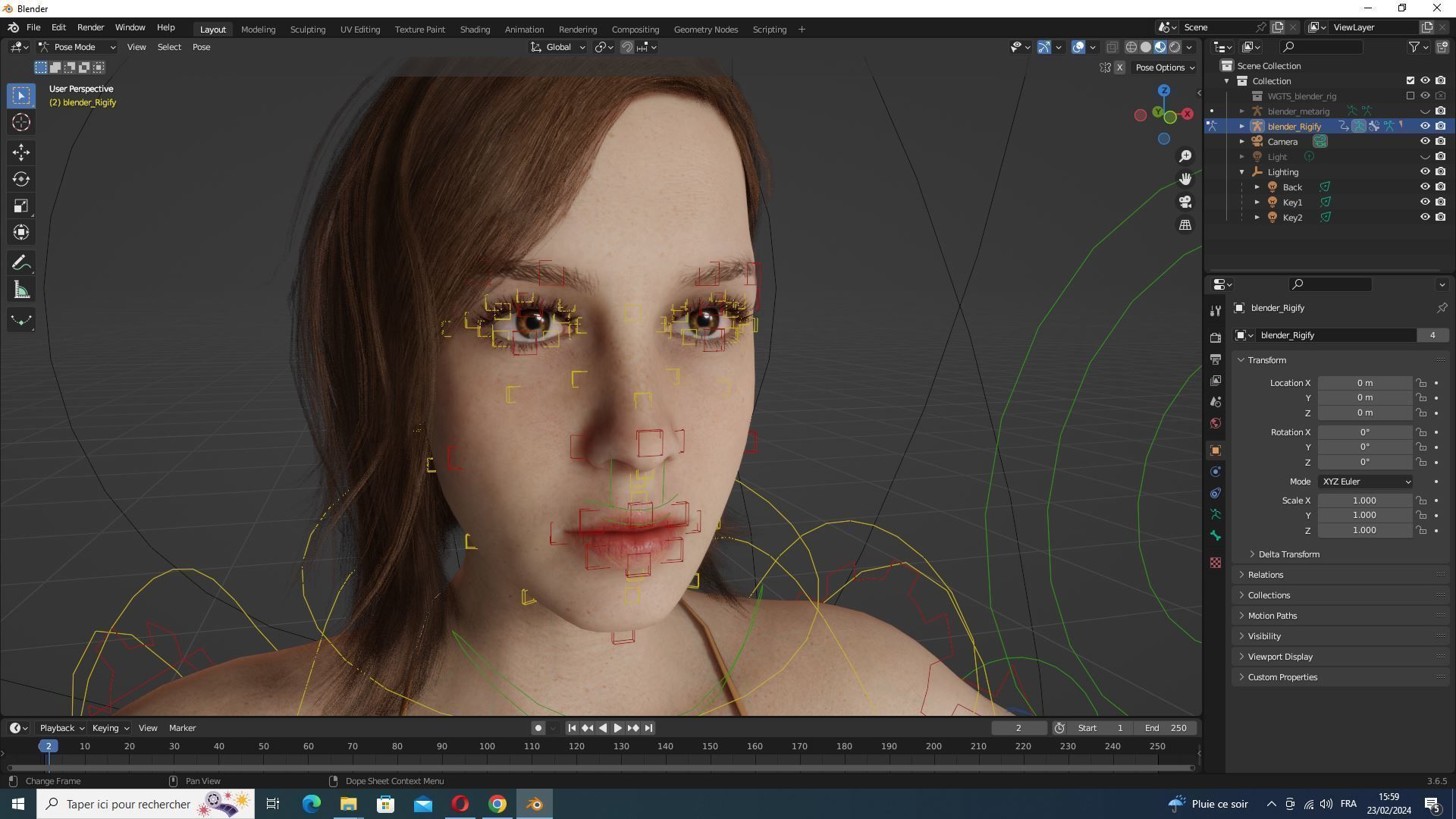Enable the WGTS_blender_rig collection checkbox

[x=1410, y=96]
